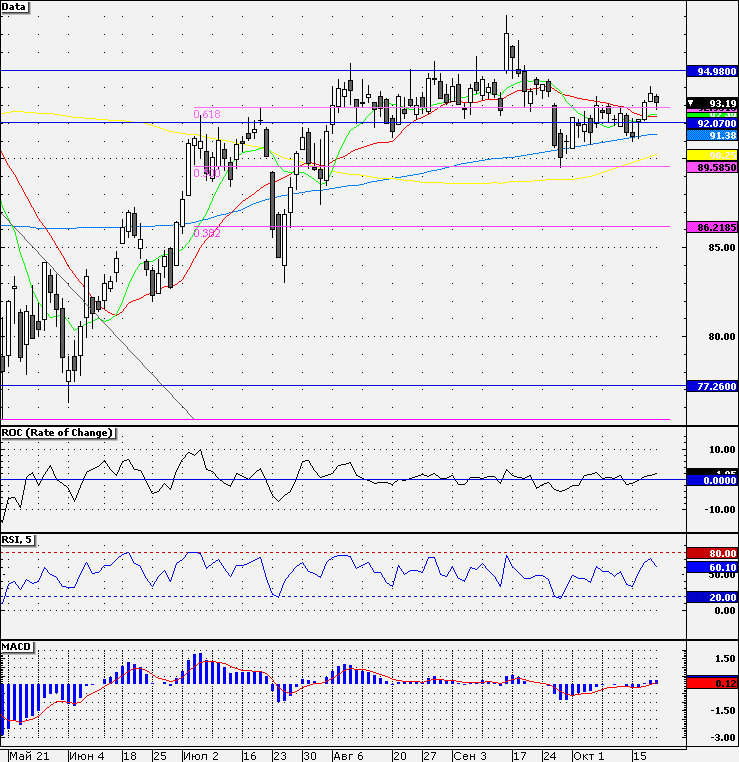Select the RSI 80.00 overbought label
739x762 pixels.
pos(713,554)
